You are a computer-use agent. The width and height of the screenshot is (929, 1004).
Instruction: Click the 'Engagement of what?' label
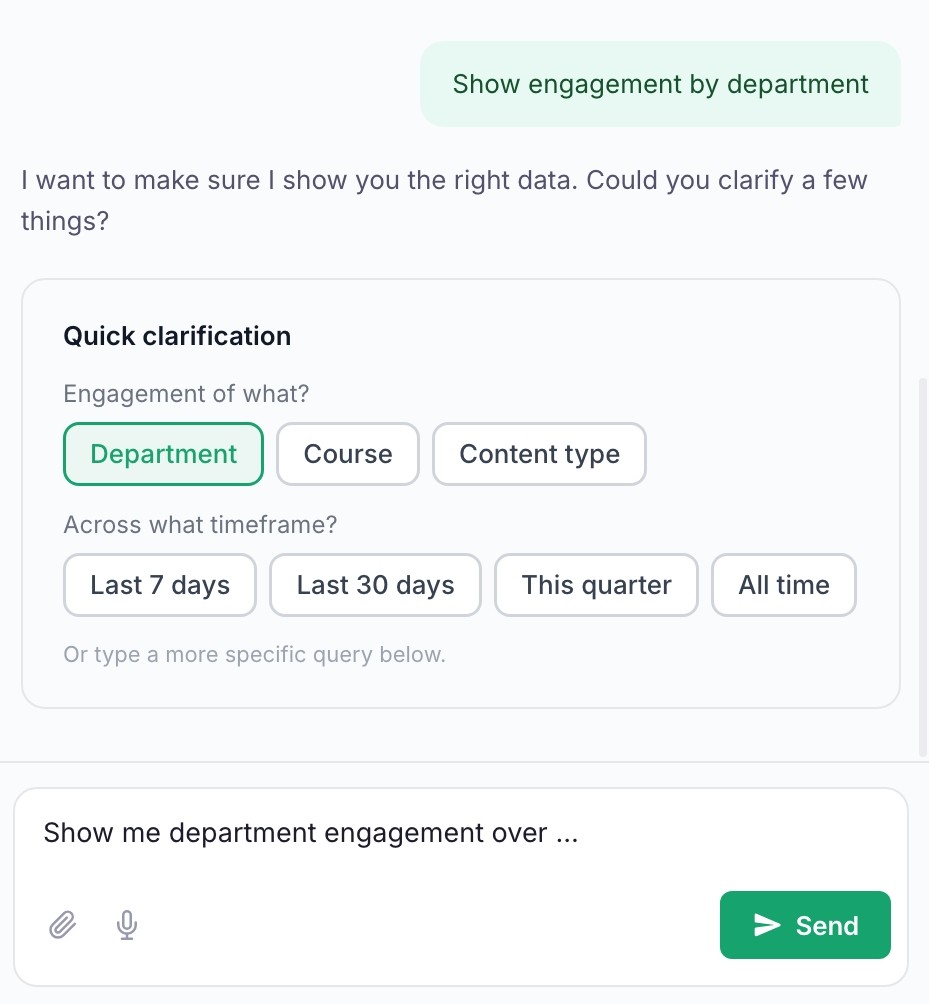[186, 394]
